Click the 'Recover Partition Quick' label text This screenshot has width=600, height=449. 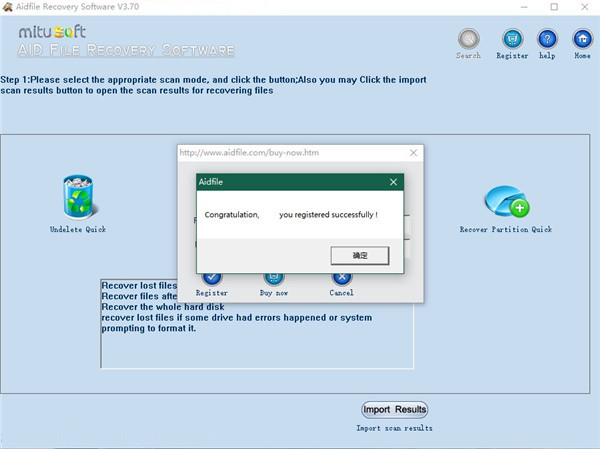506,229
